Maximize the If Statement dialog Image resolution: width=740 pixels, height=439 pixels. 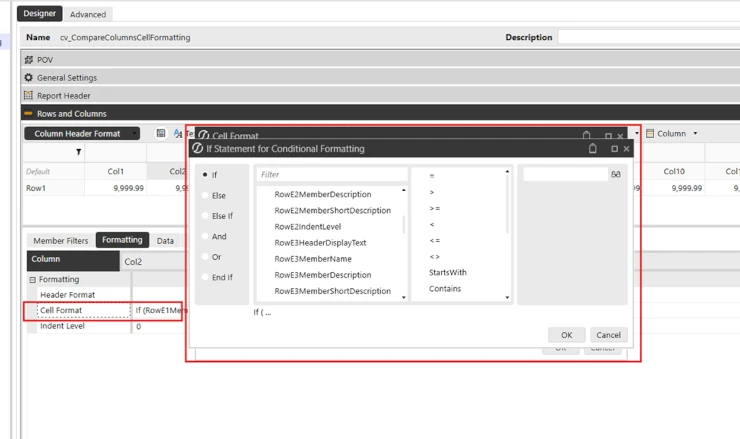click(x=614, y=149)
